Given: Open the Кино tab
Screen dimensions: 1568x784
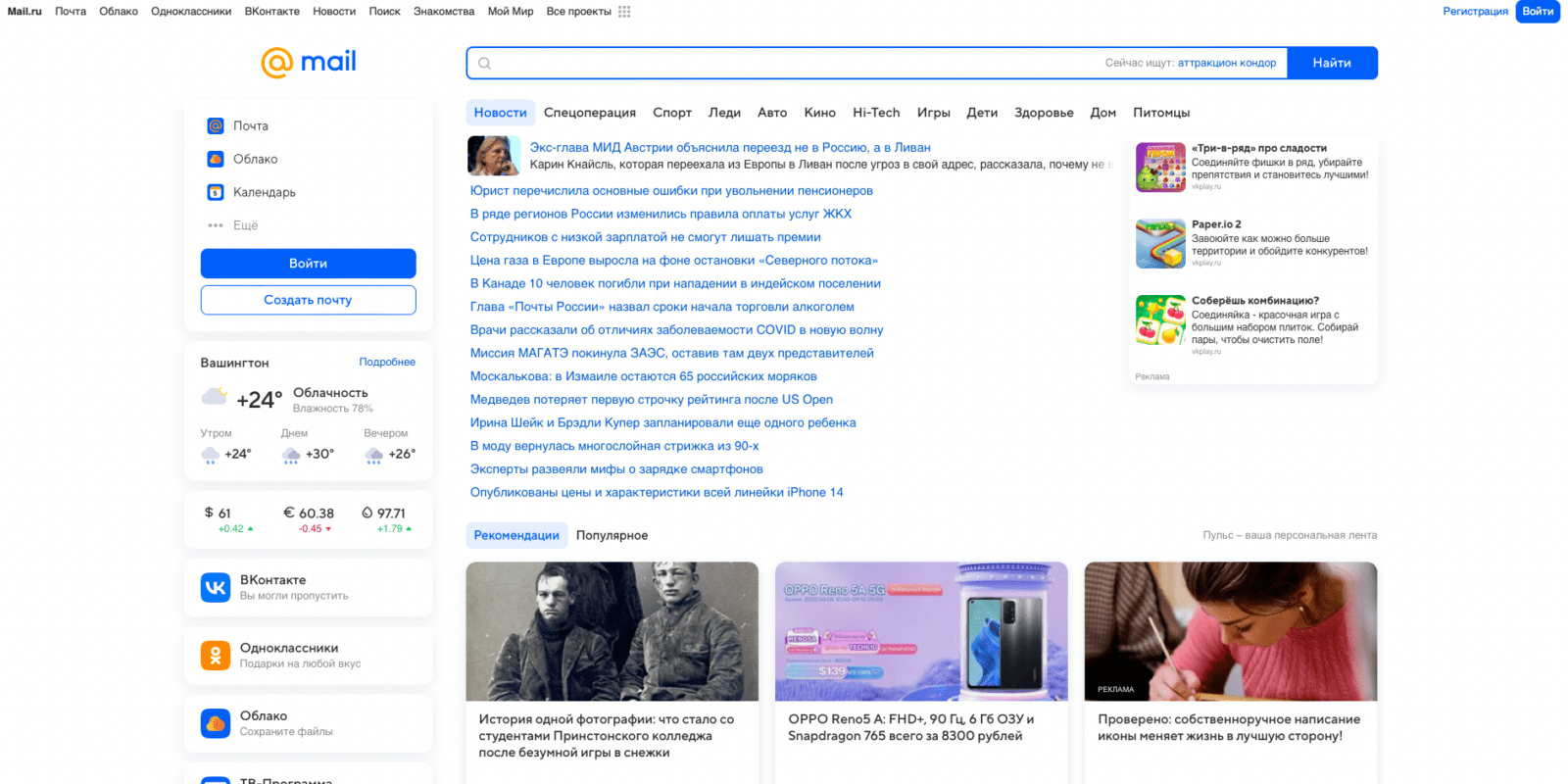Looking at the screenshot, I should tap(820, 113).
